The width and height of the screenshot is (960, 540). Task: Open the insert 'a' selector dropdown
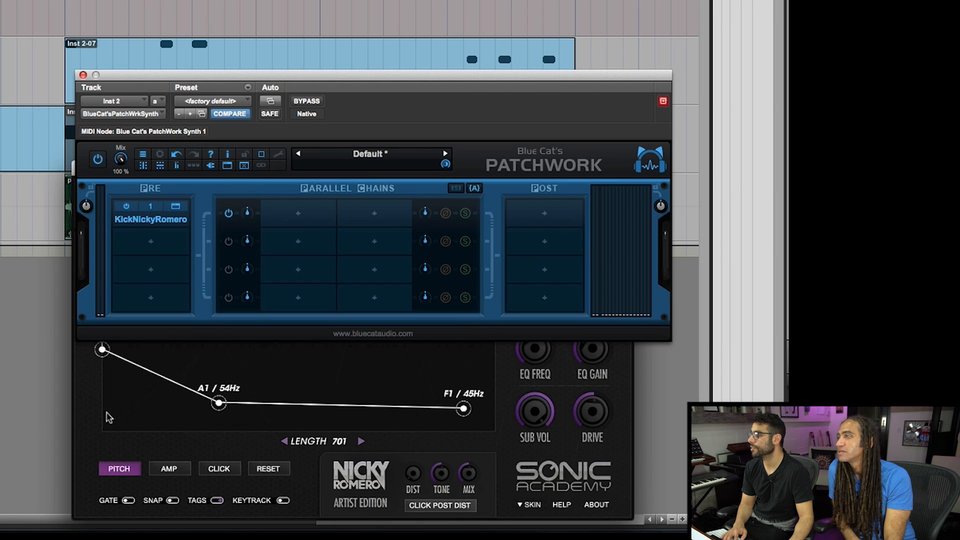(157, 101)
